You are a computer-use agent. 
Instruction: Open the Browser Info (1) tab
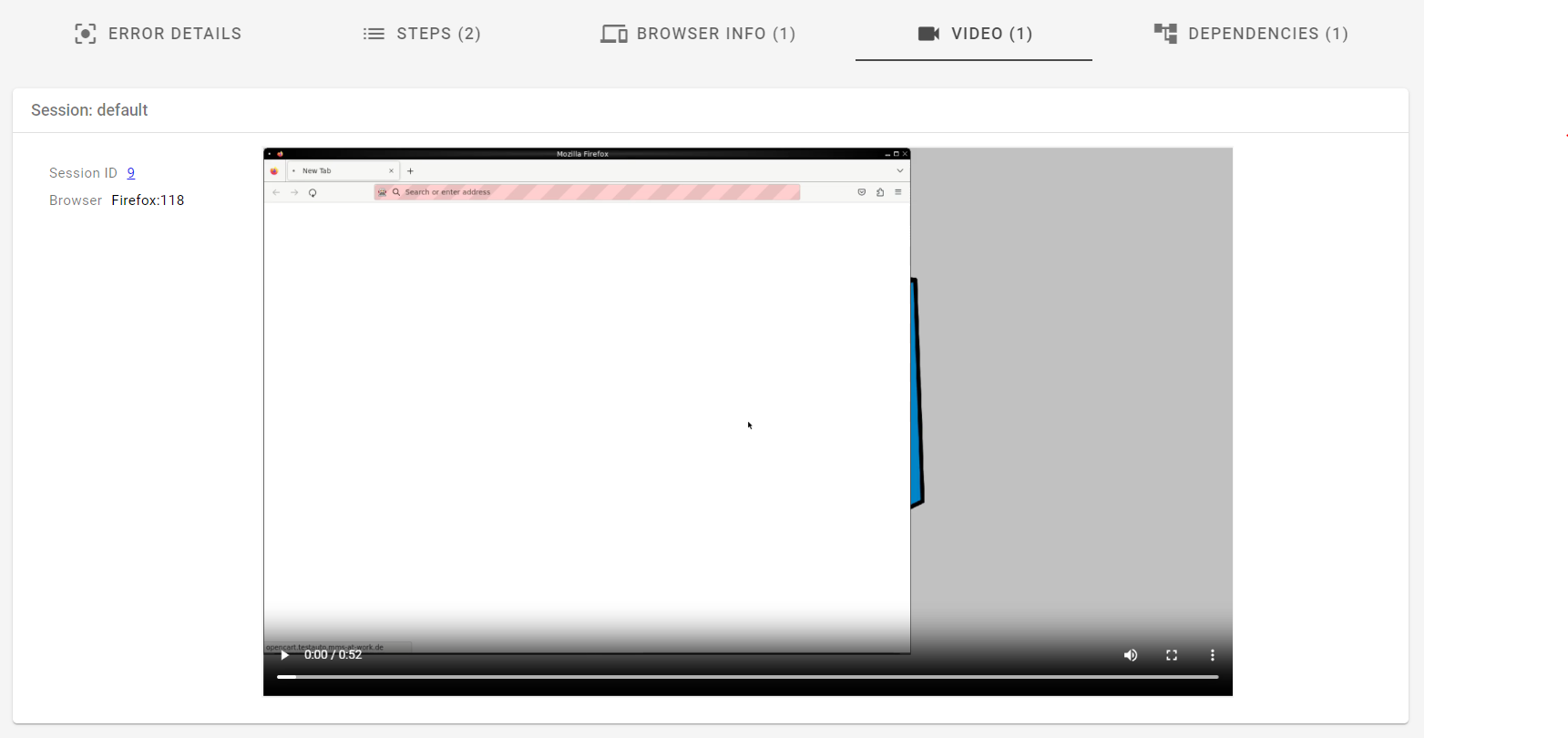point(698,34)
